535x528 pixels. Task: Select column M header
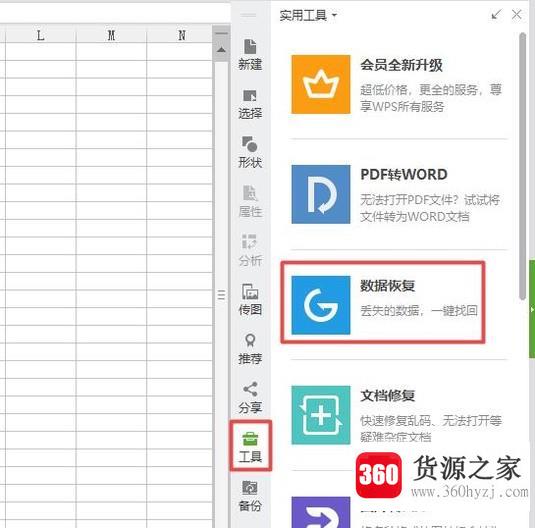point(111,35)
